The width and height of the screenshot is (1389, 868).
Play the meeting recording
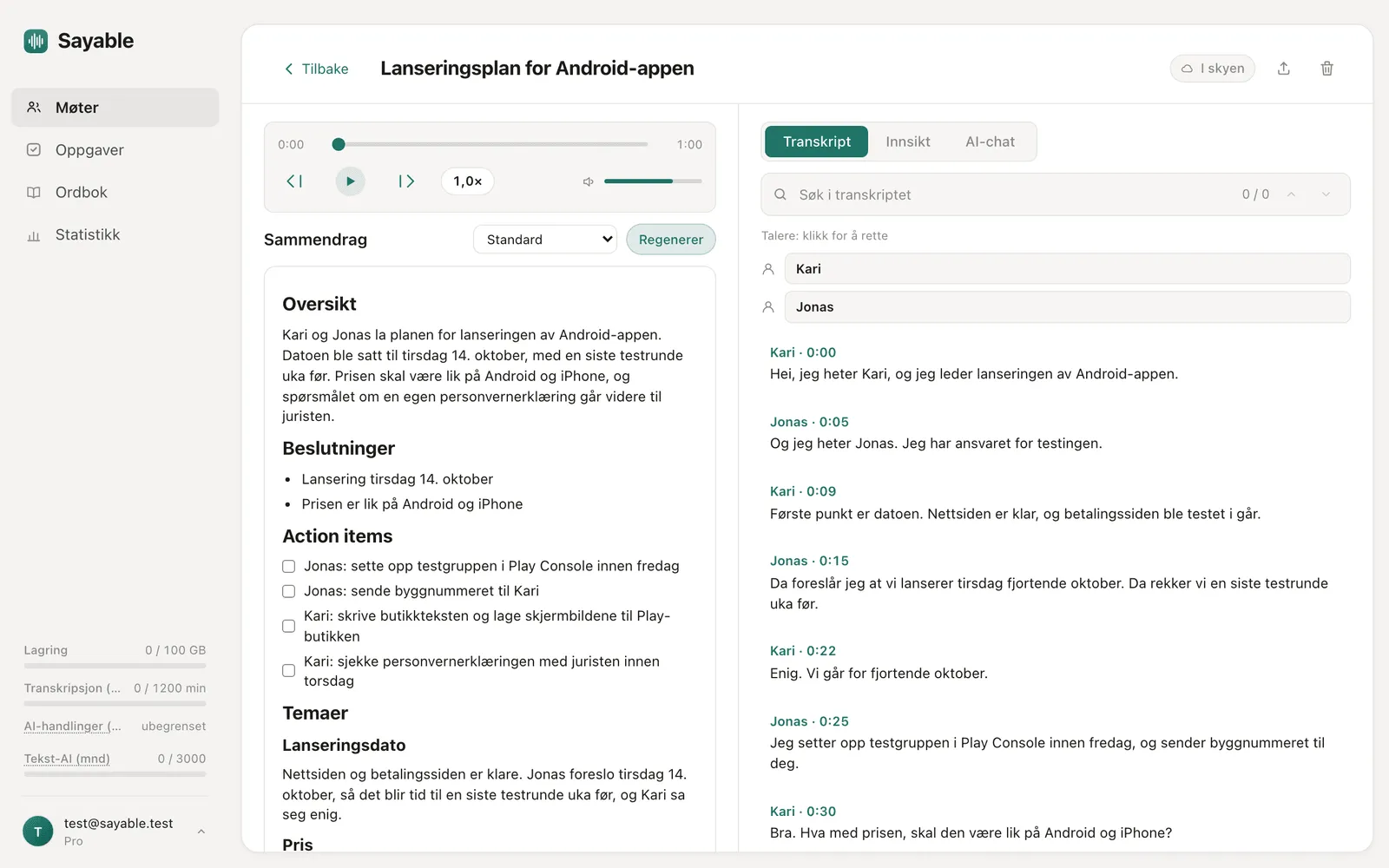coord(350,181)
